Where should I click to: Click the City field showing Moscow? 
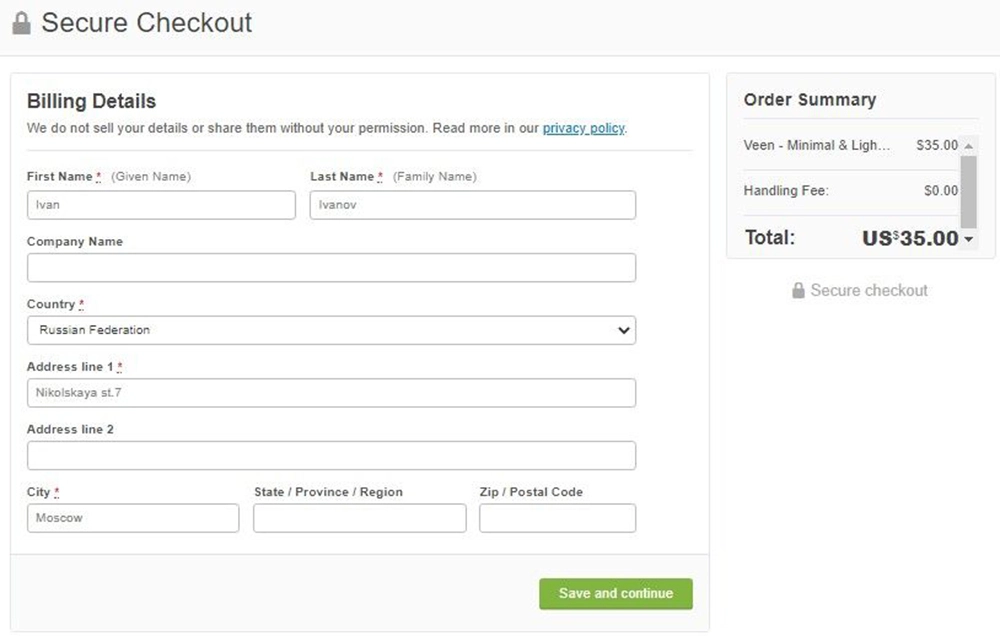point(133,518)
